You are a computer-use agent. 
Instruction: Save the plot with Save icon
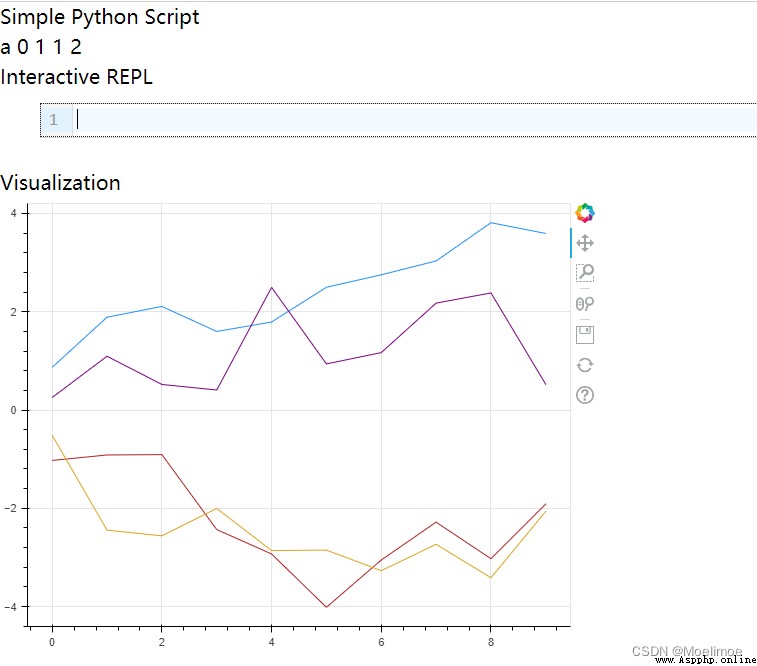coord(585,334)
